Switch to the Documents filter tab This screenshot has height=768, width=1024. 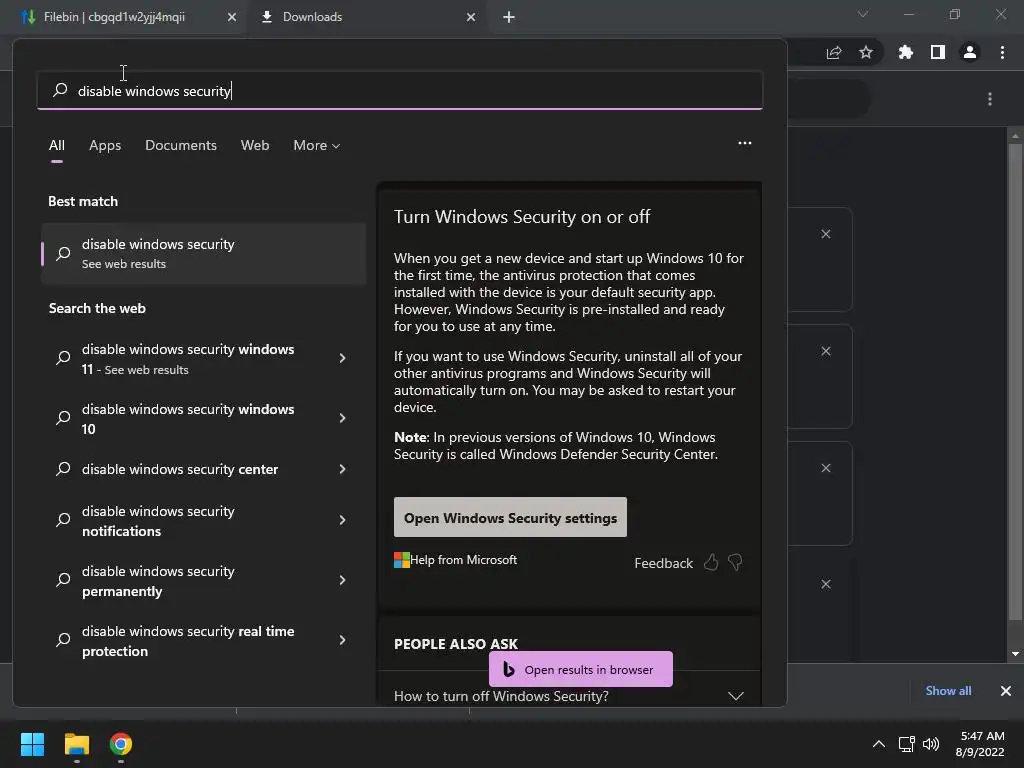[x=181, y=145]
